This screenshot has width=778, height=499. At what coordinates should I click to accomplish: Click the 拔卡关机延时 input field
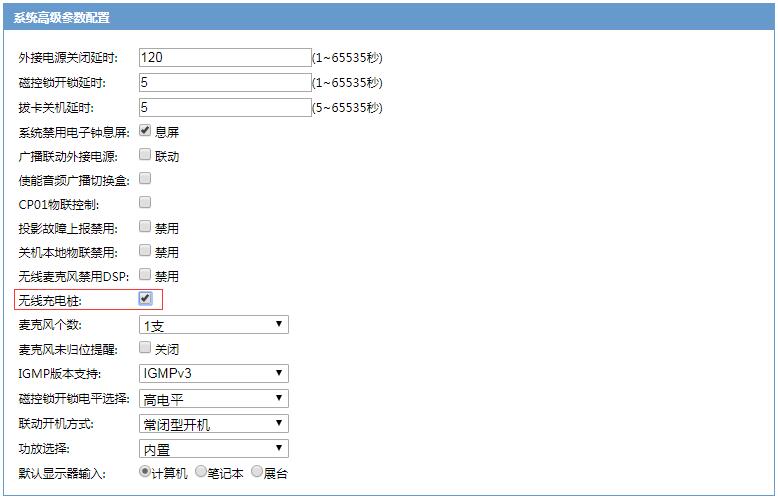tap(225, 106)
